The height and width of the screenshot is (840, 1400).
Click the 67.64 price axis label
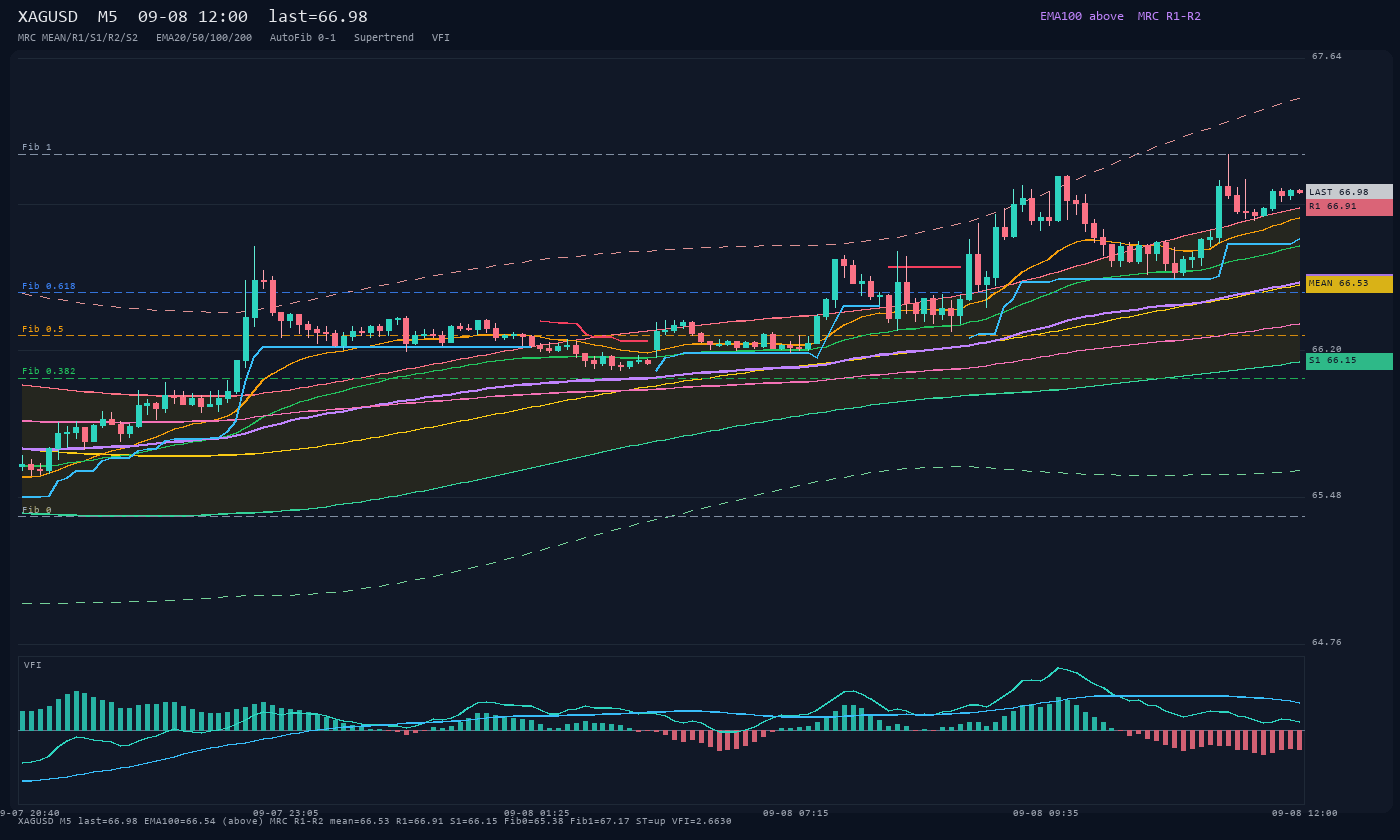point(1327,57)
